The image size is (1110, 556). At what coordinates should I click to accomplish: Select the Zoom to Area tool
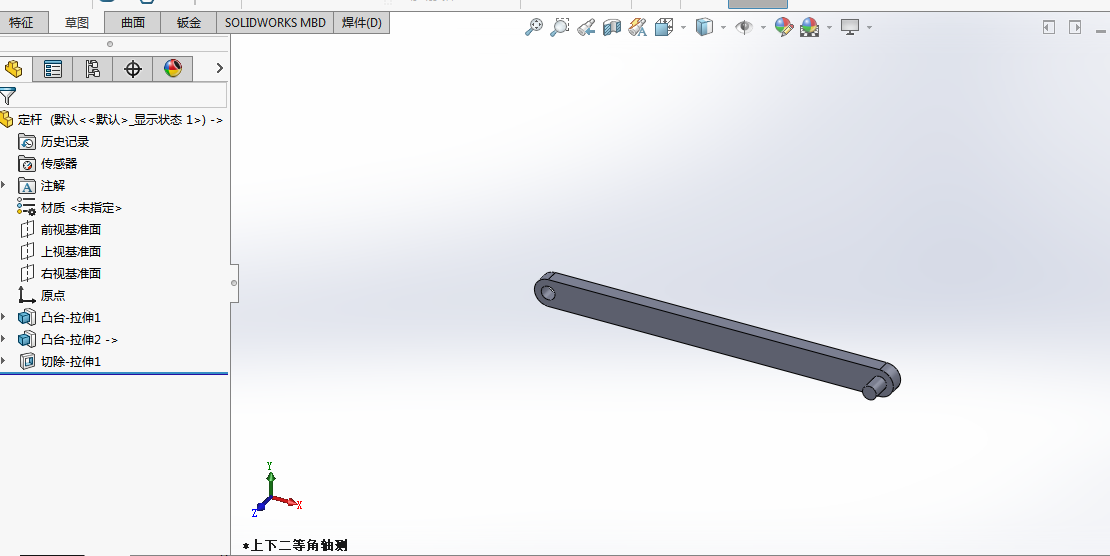click(x=559, y=27)
